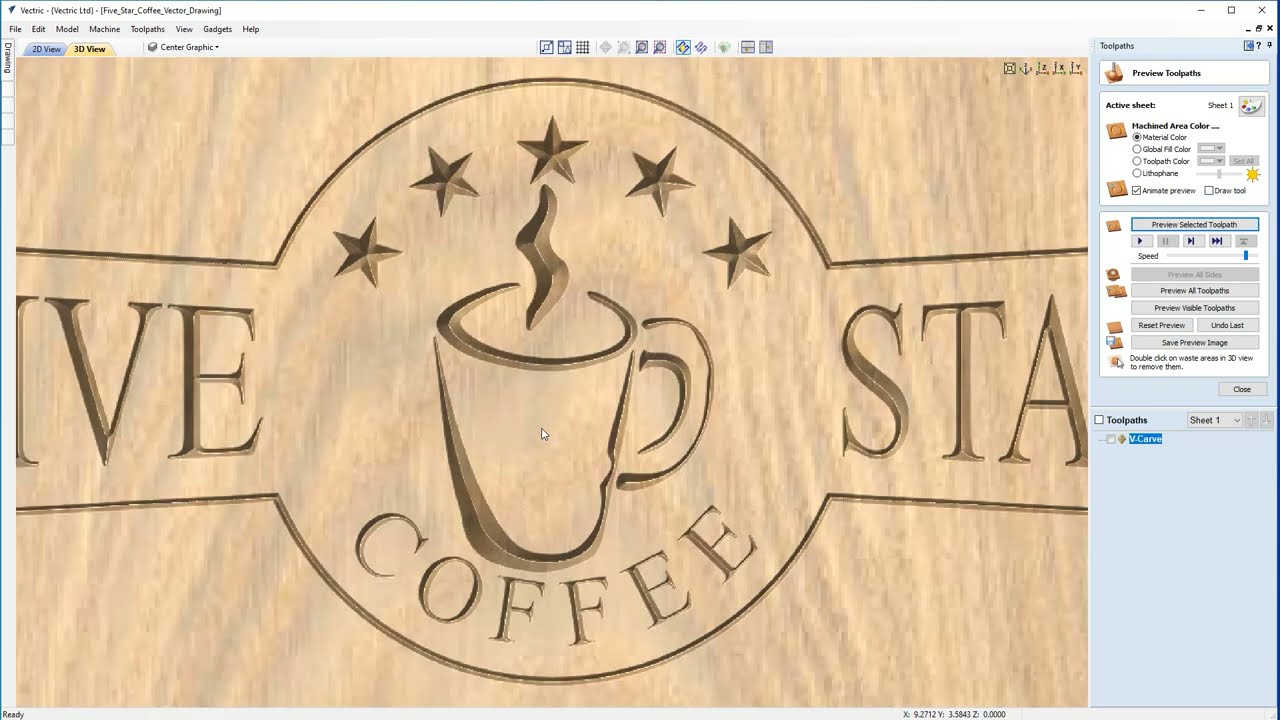Select the V-Carve toolpath entry
Image resolution: width=1280 pixels, height=720 pixels.
[1145, 439]
